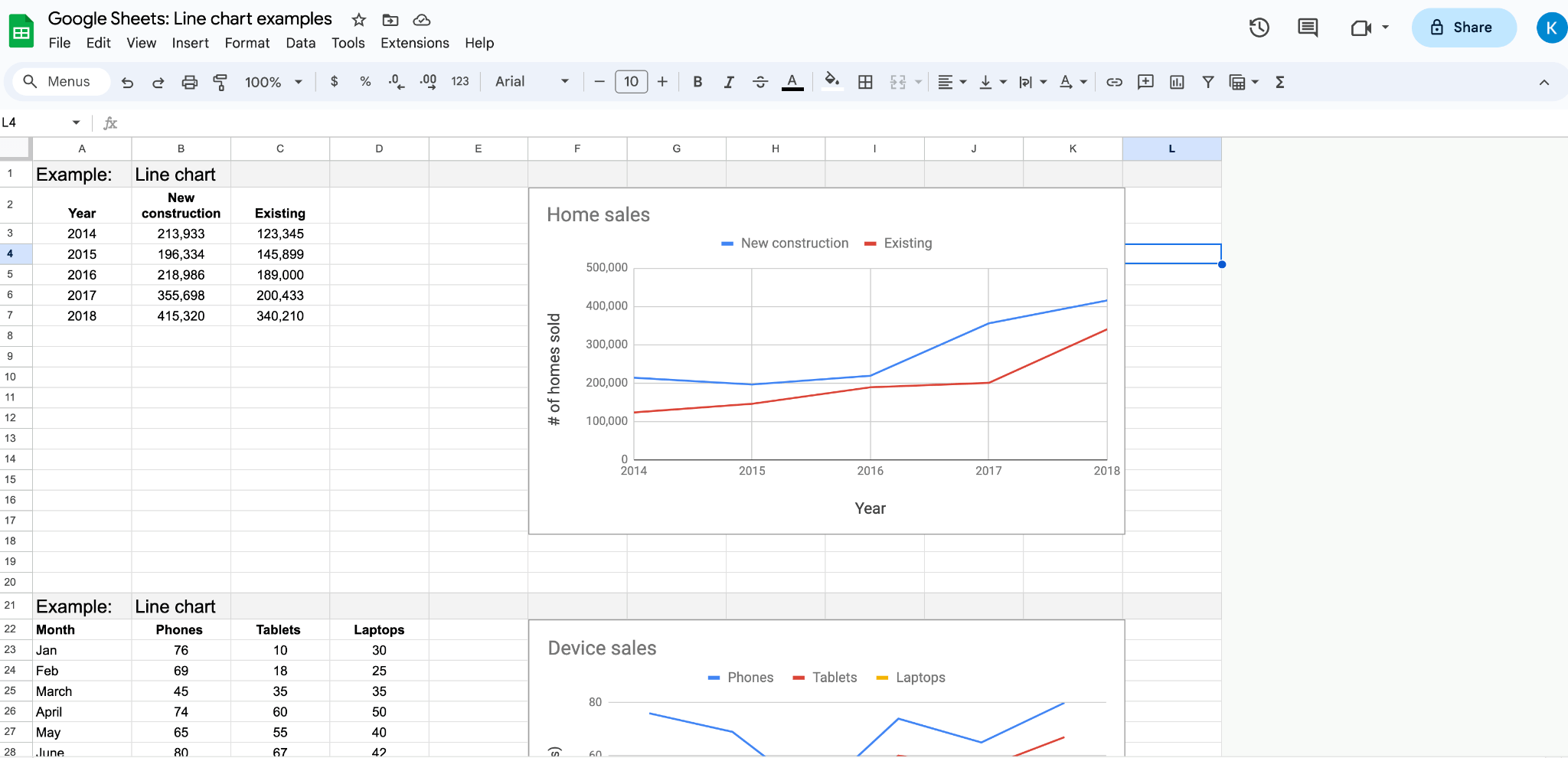The height and width of the screenshot is (758, 1568).
Task: Insert a chart
Action: tap(1177, 81)
